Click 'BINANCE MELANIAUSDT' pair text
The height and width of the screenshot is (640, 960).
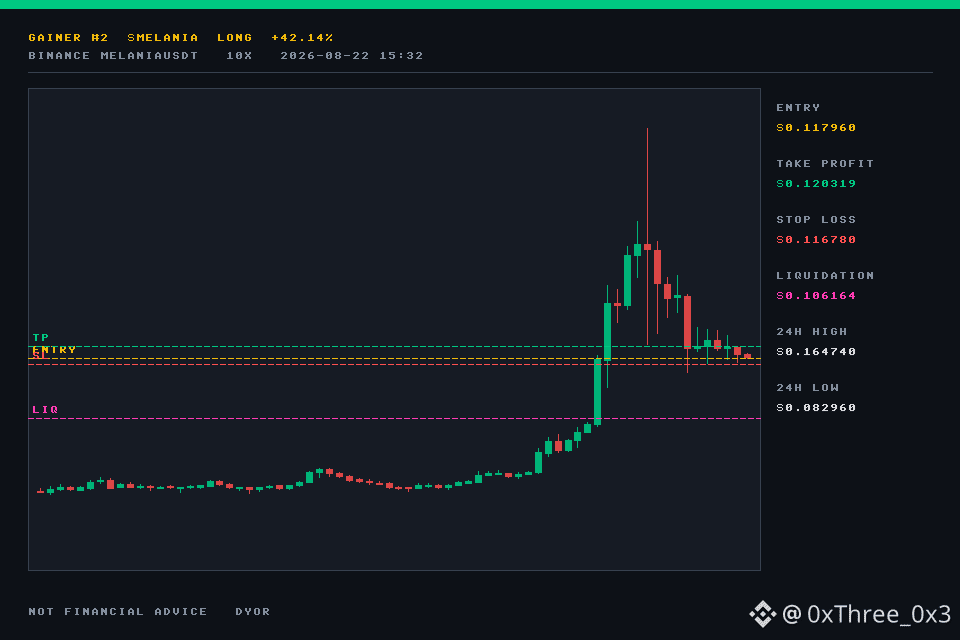point(113,56)
